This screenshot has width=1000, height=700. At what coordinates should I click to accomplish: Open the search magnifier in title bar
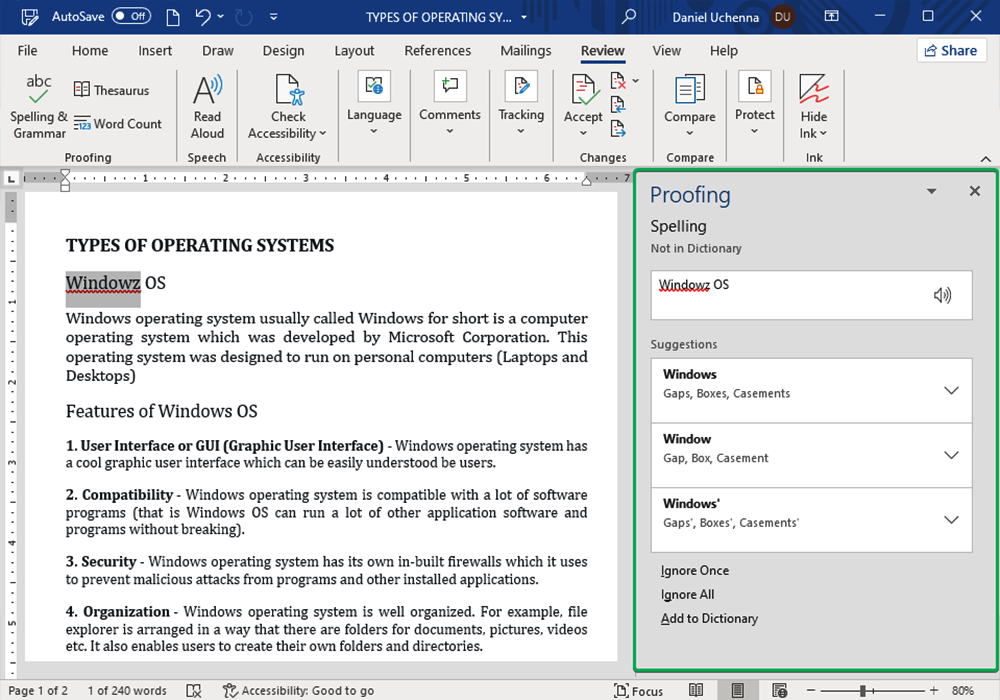coord(628,17)
